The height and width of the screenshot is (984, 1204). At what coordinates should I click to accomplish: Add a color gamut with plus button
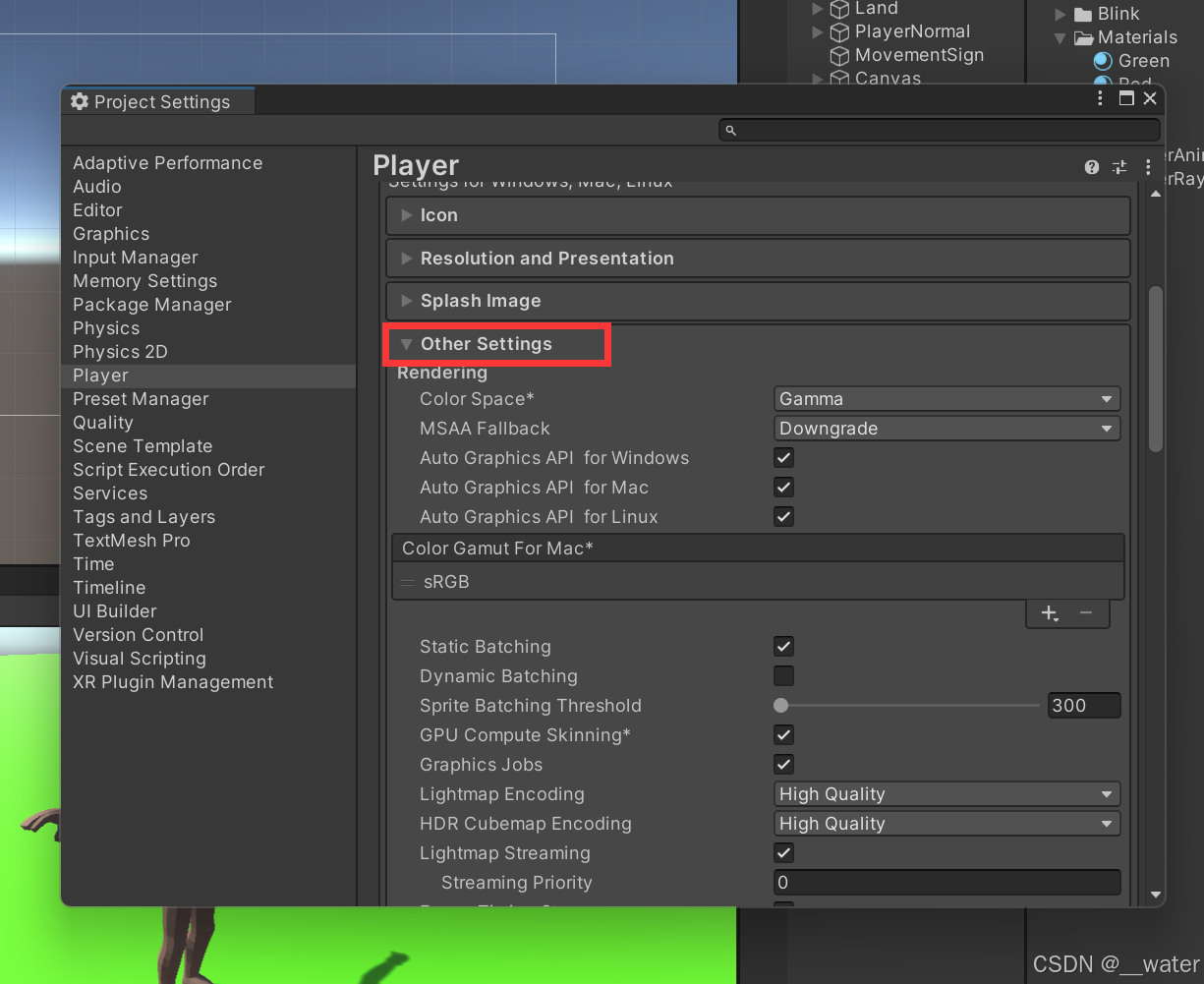[1049, 613]
